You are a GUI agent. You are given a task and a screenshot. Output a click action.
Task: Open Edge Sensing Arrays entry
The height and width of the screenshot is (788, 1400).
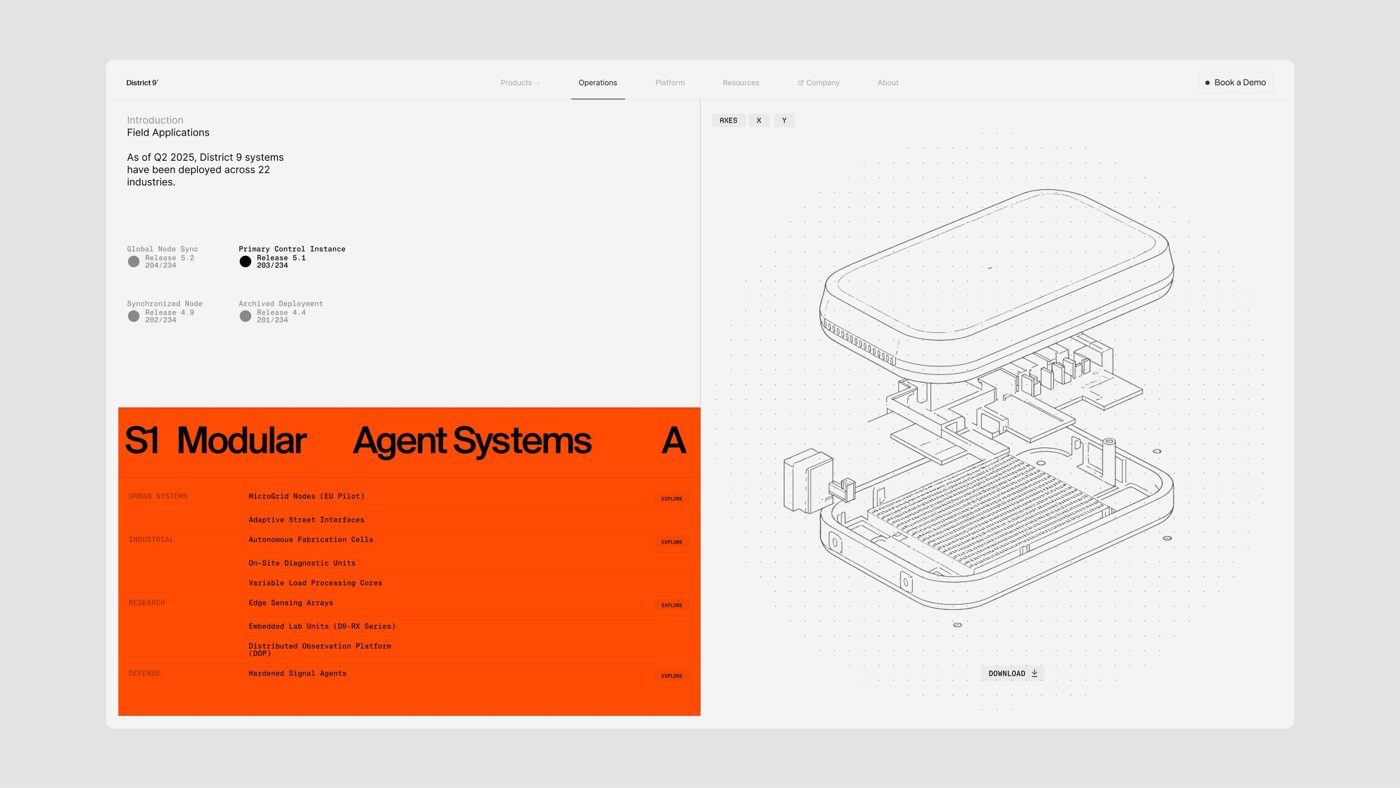(291, 603)
